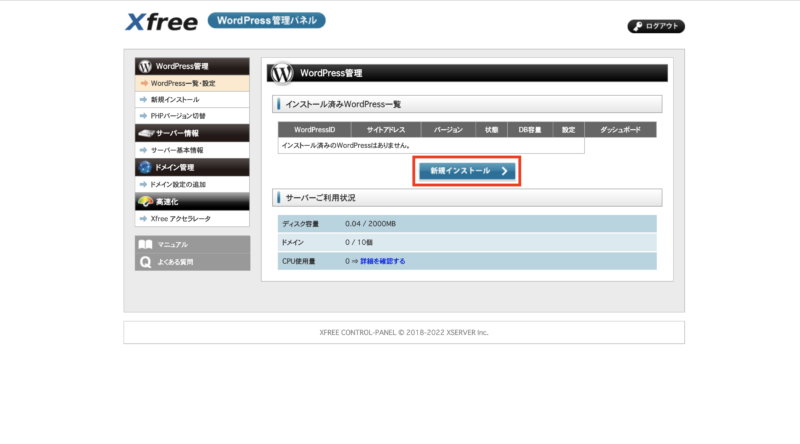Viewport: 800px width, 444px height.
Task: Click arrow icon beside Xfree アクセラレータ
Action: click(x=143, y=218)
